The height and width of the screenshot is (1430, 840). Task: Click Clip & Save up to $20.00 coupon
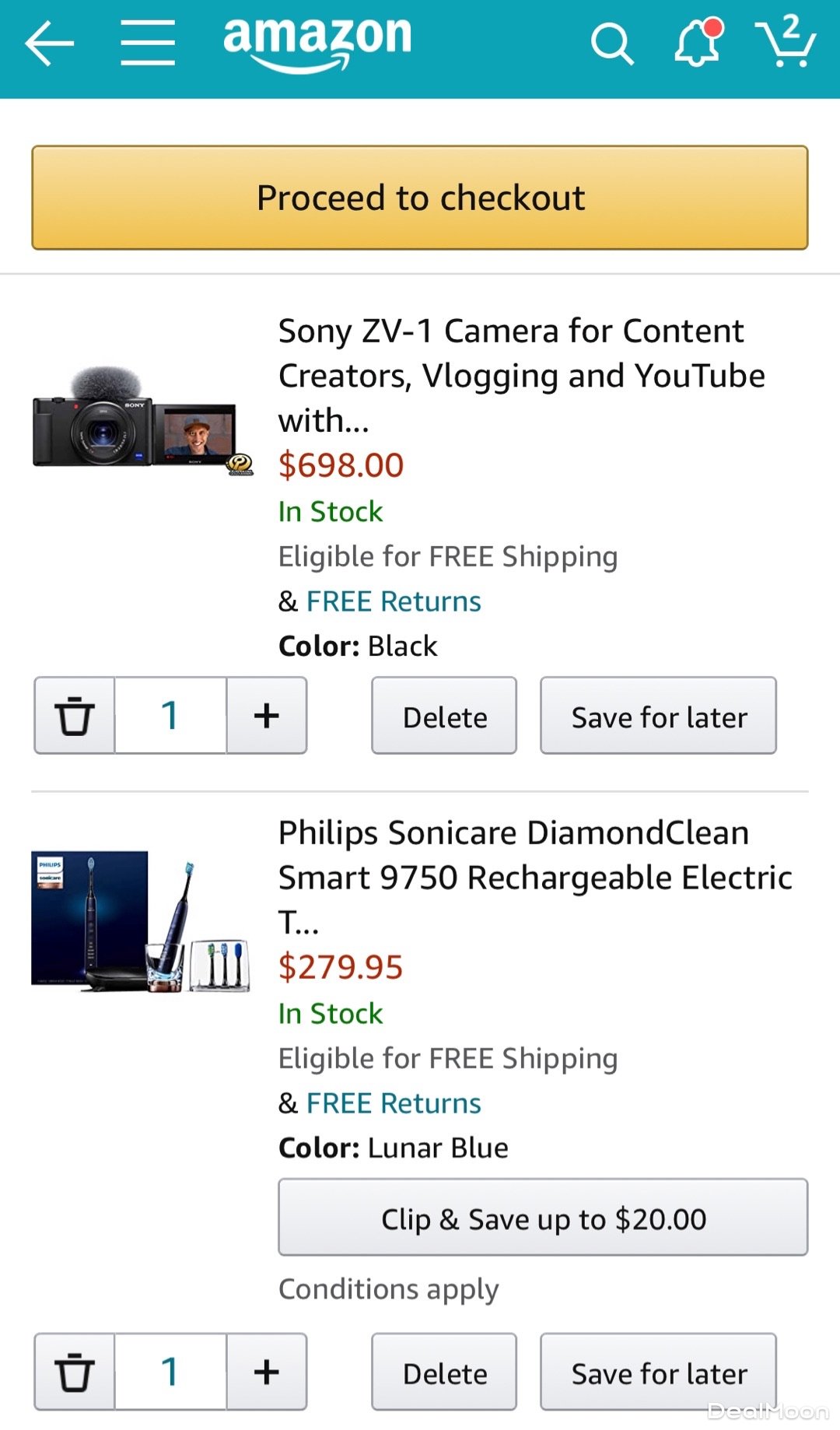pyautogui.click(x=543, y=1218)
